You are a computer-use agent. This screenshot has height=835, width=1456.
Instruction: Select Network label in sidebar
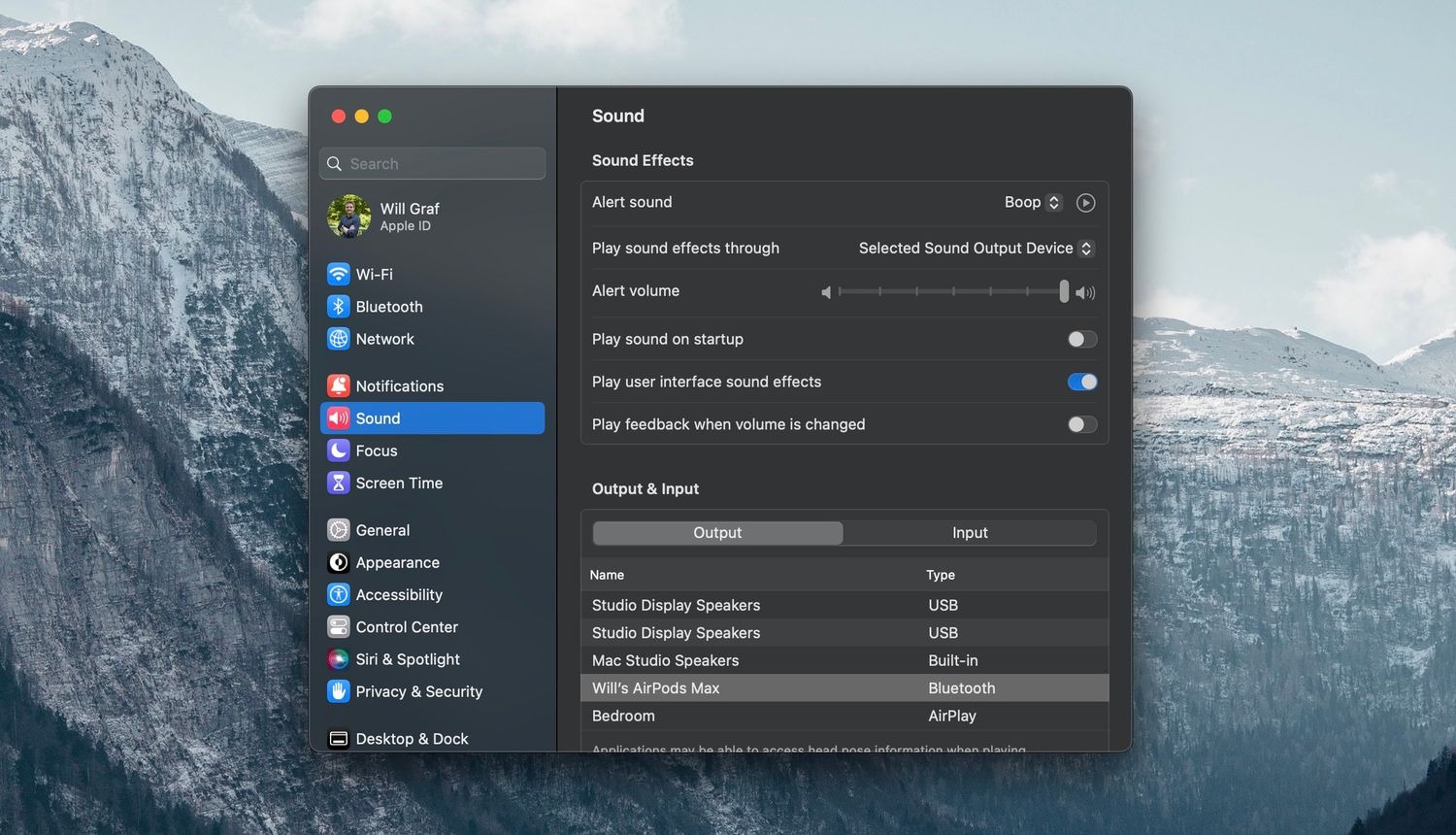pos(384,339)
